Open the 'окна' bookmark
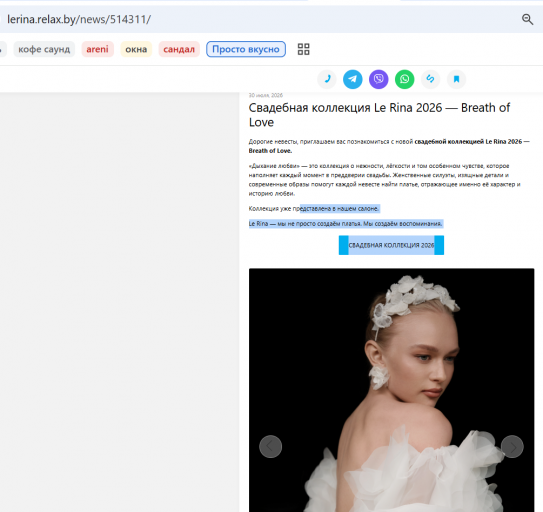 [136, 49]
